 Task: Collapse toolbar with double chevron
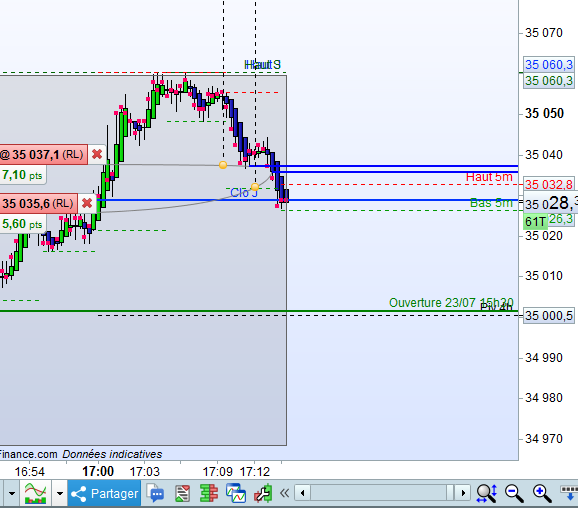(x=284, y=493)
